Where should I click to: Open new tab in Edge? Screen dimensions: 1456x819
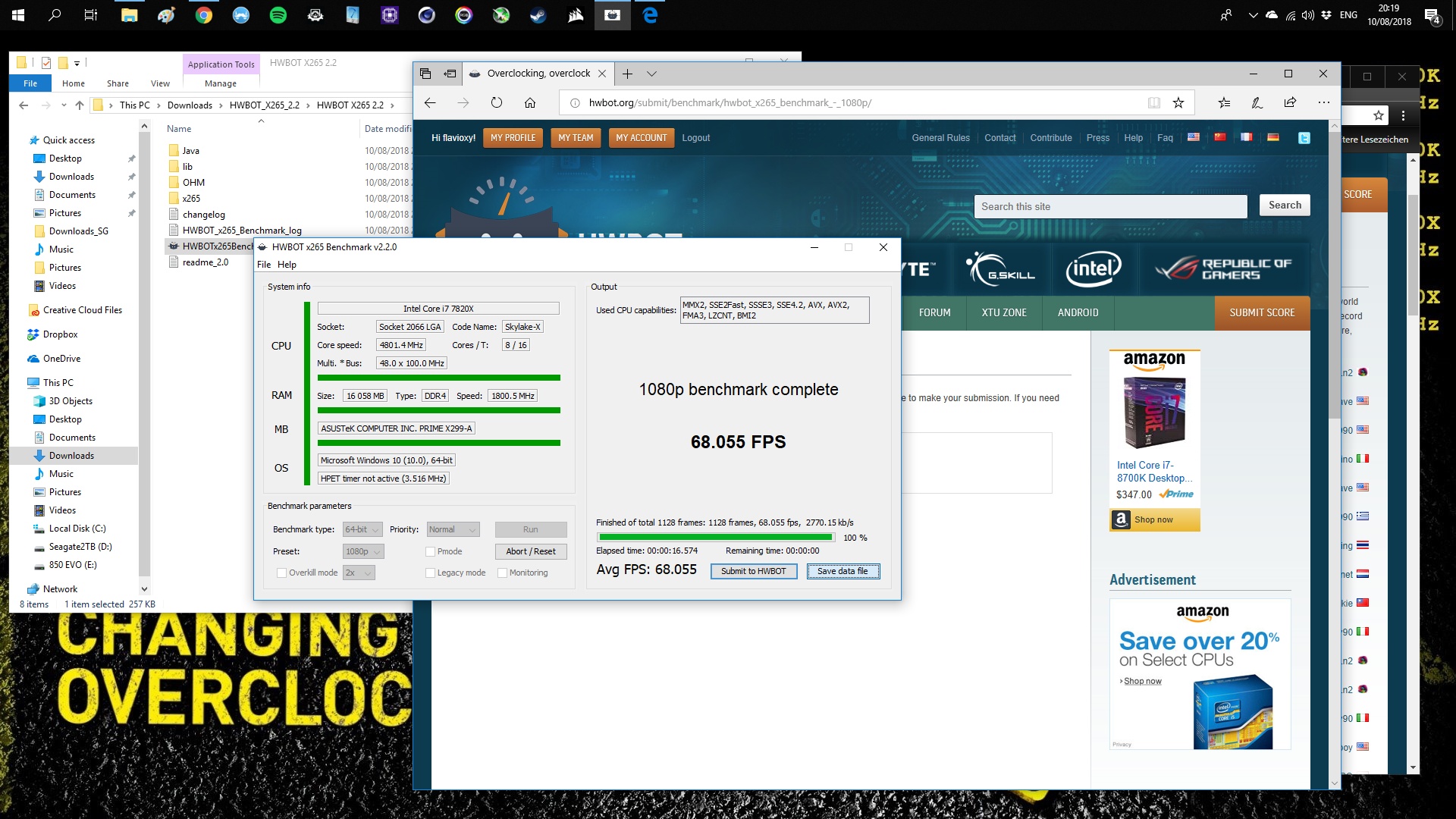(627, 74)
